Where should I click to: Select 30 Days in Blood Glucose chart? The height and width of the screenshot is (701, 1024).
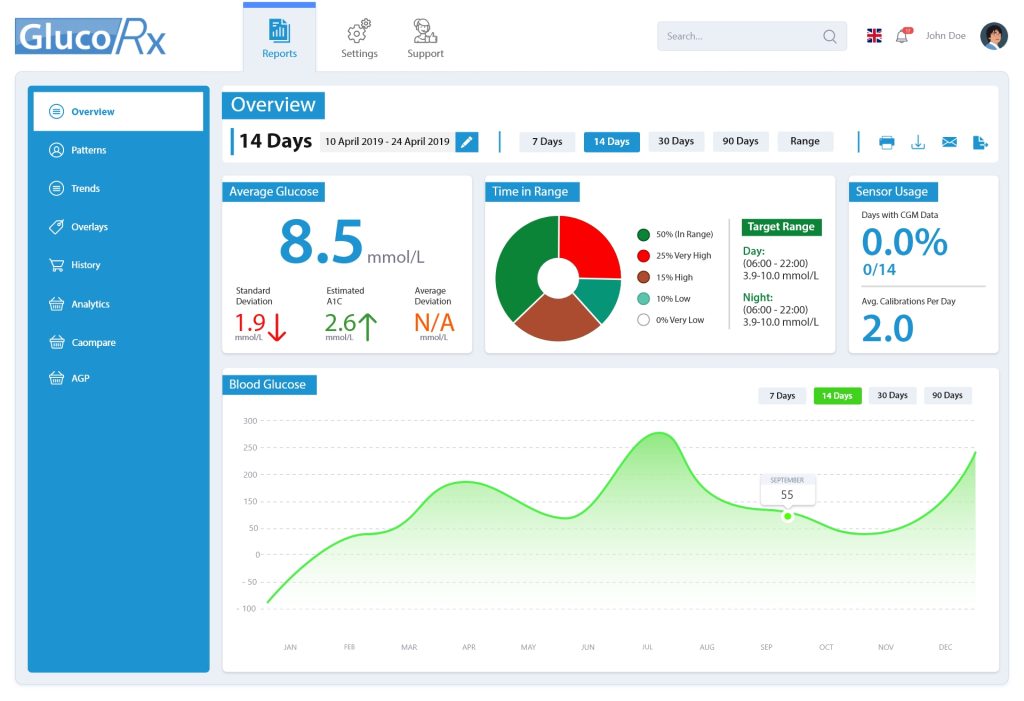click(x=892, y=396)
